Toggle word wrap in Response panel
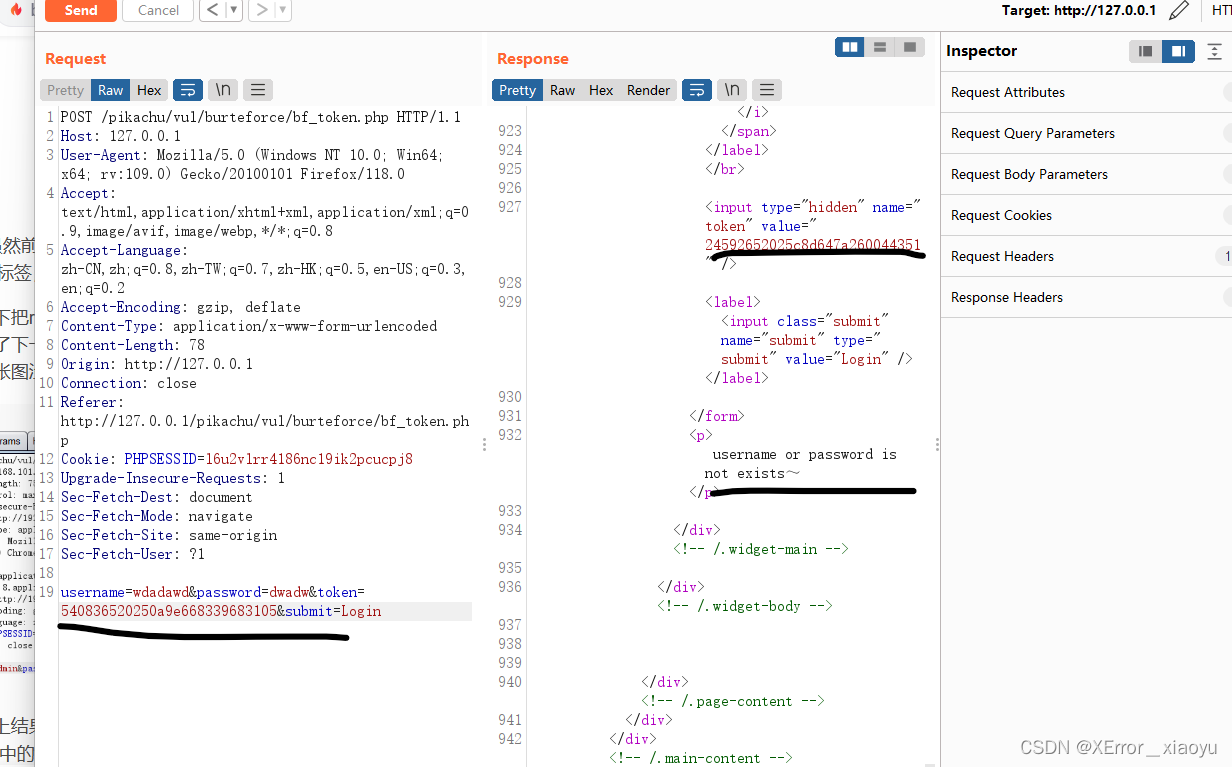The width and height of the screenshot is (1232, 767). [x=697, y=90]
